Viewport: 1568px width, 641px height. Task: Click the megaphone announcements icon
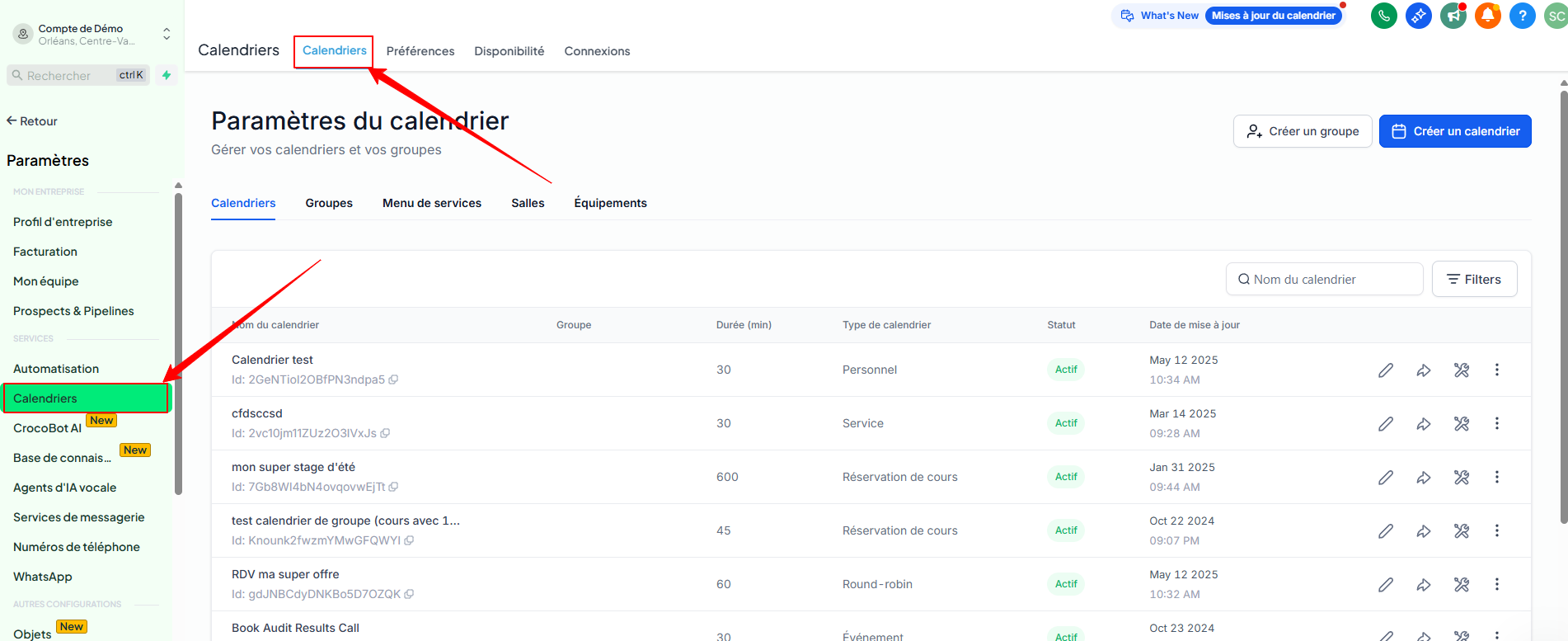coord(1453,16)
